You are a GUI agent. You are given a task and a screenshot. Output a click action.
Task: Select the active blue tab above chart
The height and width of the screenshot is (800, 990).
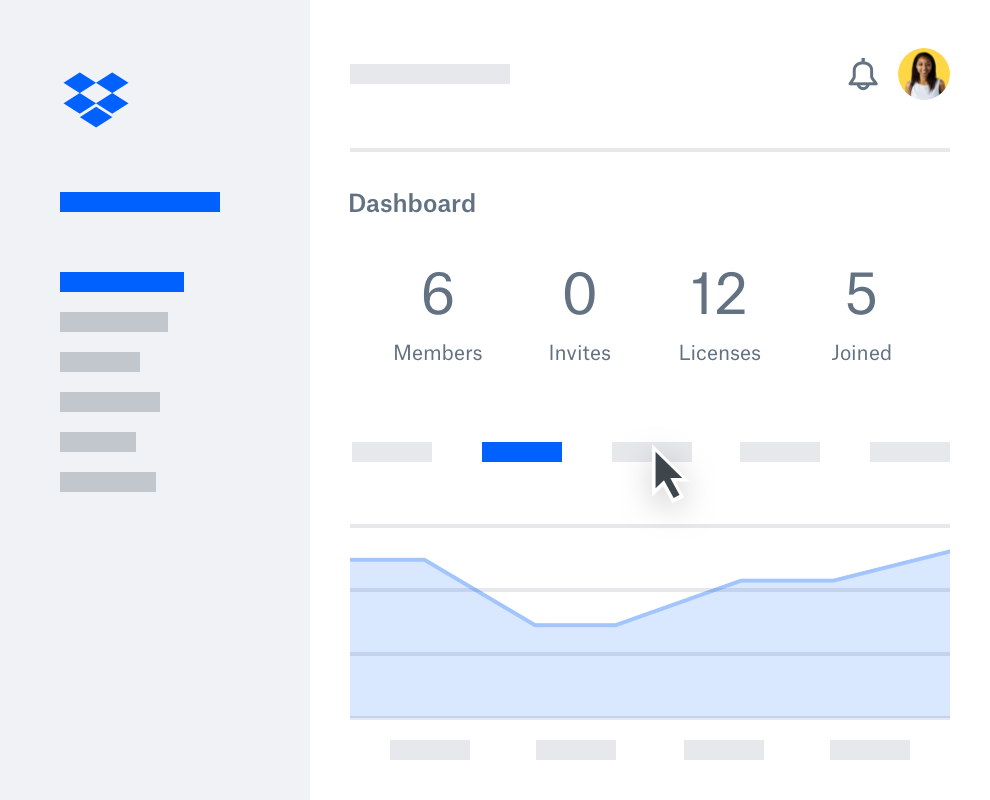(x=521, y=452)
